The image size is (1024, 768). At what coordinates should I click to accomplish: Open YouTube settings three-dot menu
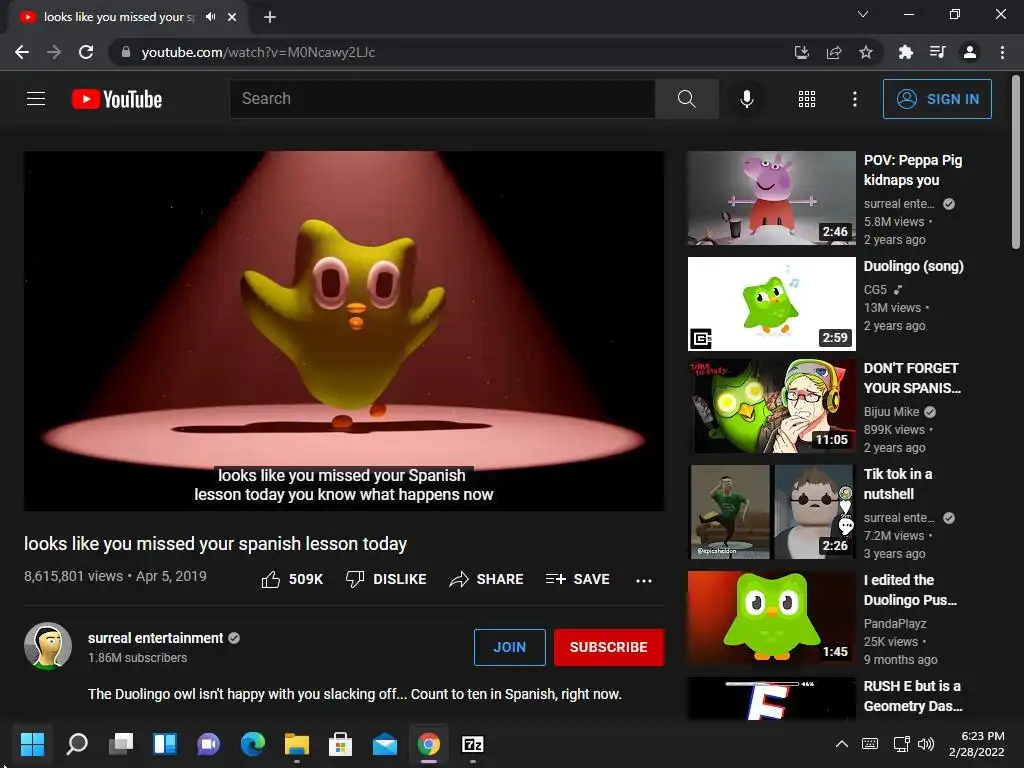854,99
